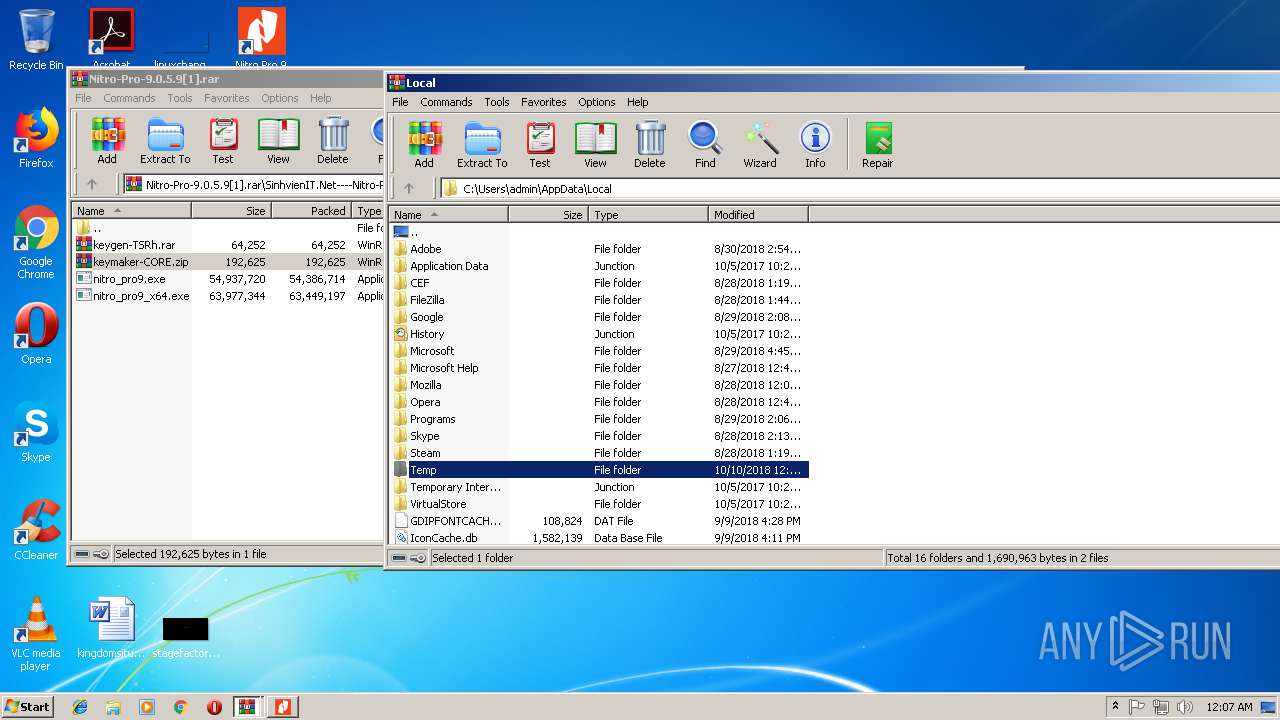Select Firefox desktop shortcut
1280x720 pixels.
(36, 138)
